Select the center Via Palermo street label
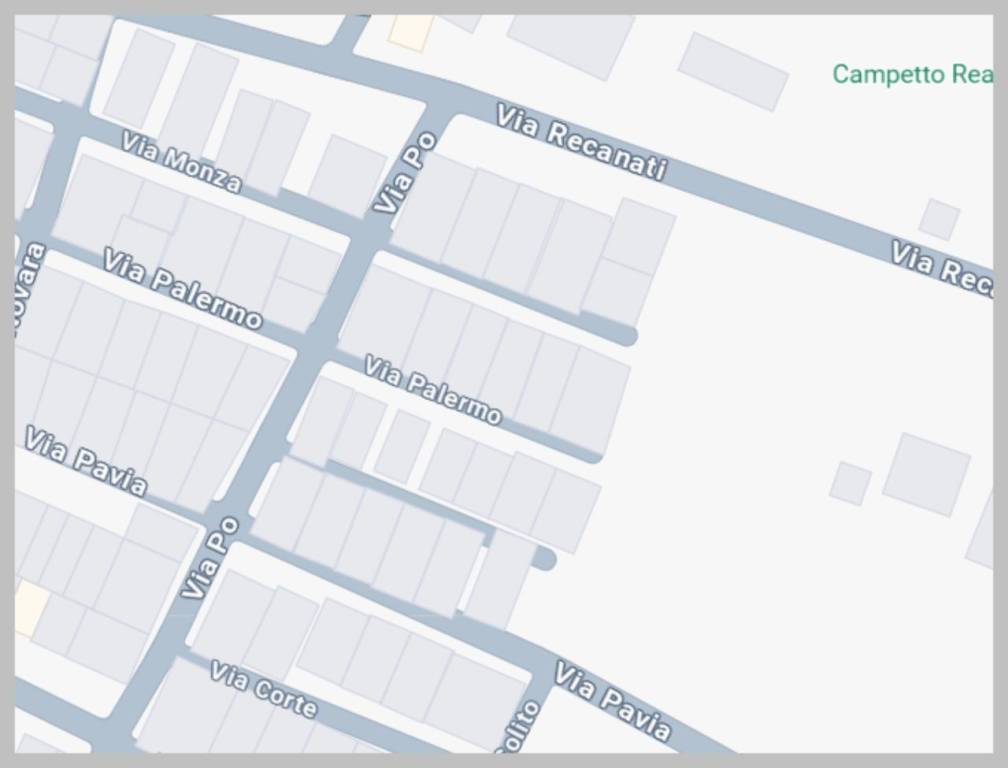 (432, 389)
